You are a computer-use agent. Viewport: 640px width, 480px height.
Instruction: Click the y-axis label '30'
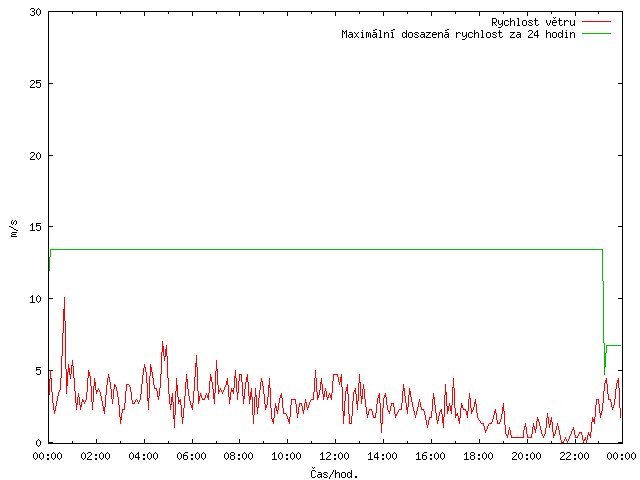36,12
